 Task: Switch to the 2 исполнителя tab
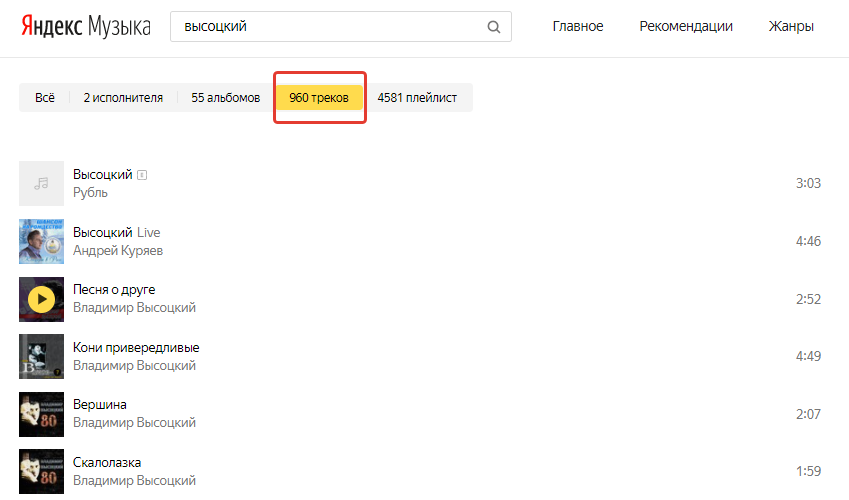[123, 98]
